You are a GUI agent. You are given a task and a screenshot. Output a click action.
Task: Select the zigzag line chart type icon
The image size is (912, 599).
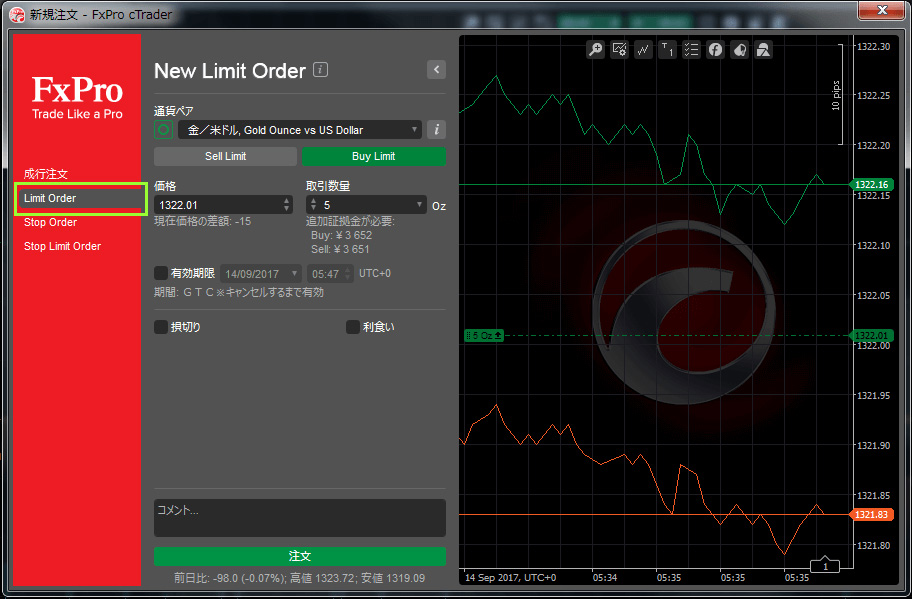coord(643,49)
